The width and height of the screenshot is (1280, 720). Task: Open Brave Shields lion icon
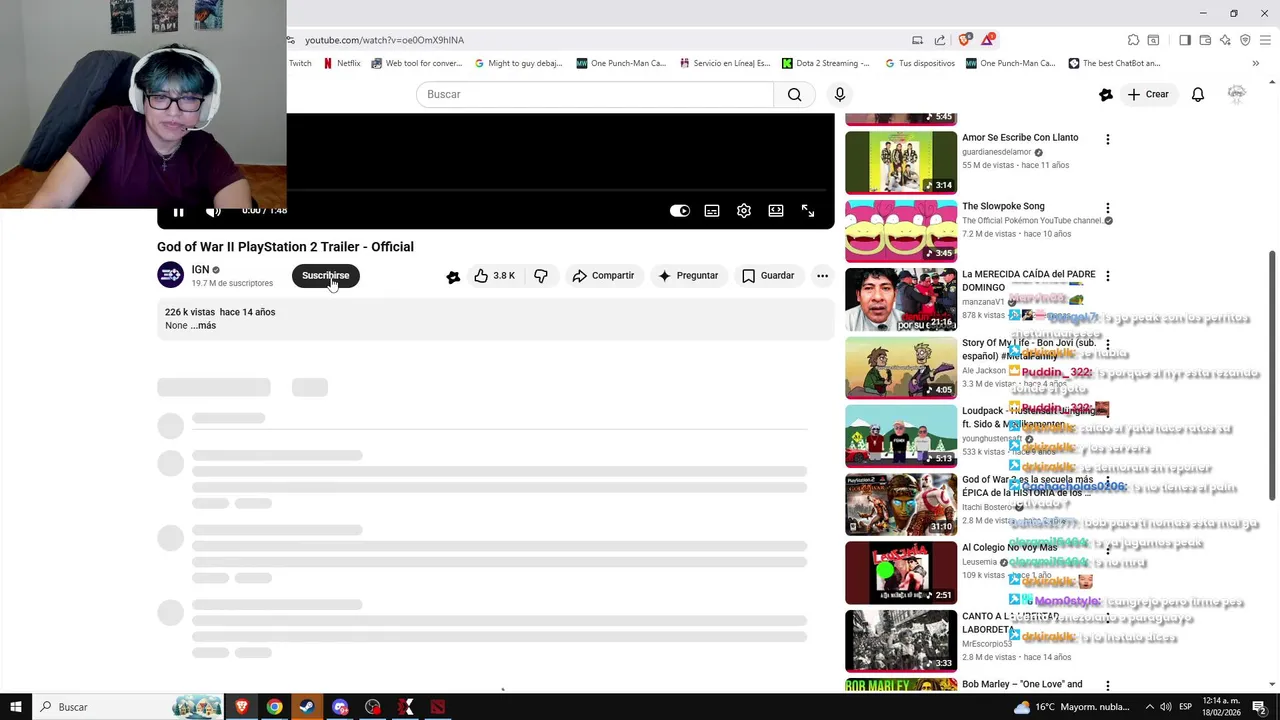click(964, 40)
